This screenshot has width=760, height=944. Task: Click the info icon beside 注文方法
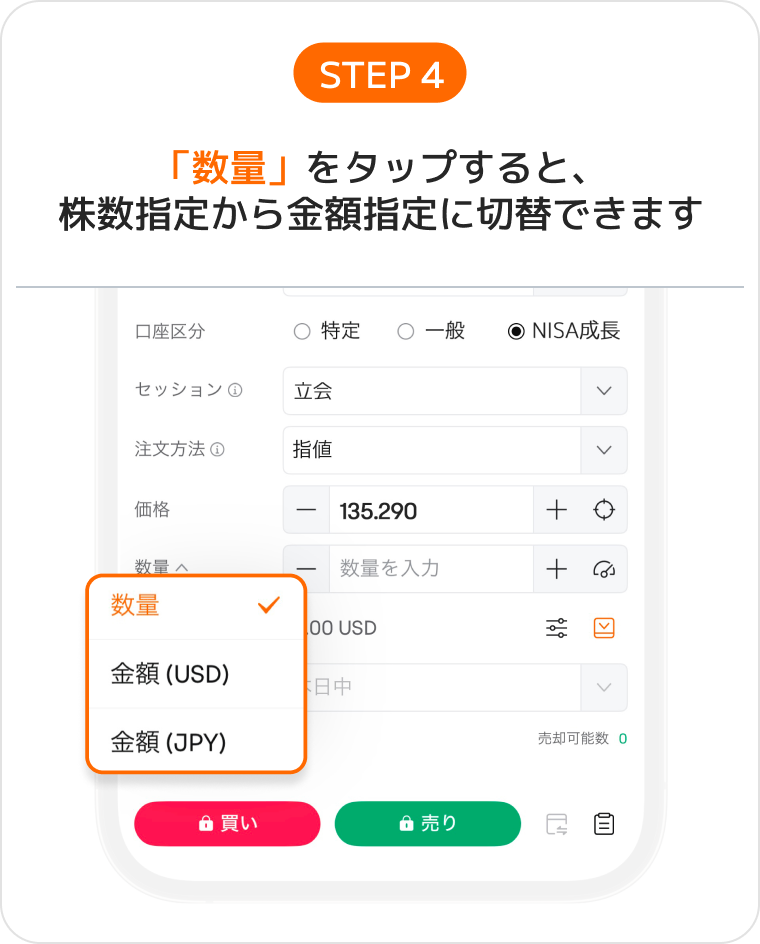coord(217,449)
